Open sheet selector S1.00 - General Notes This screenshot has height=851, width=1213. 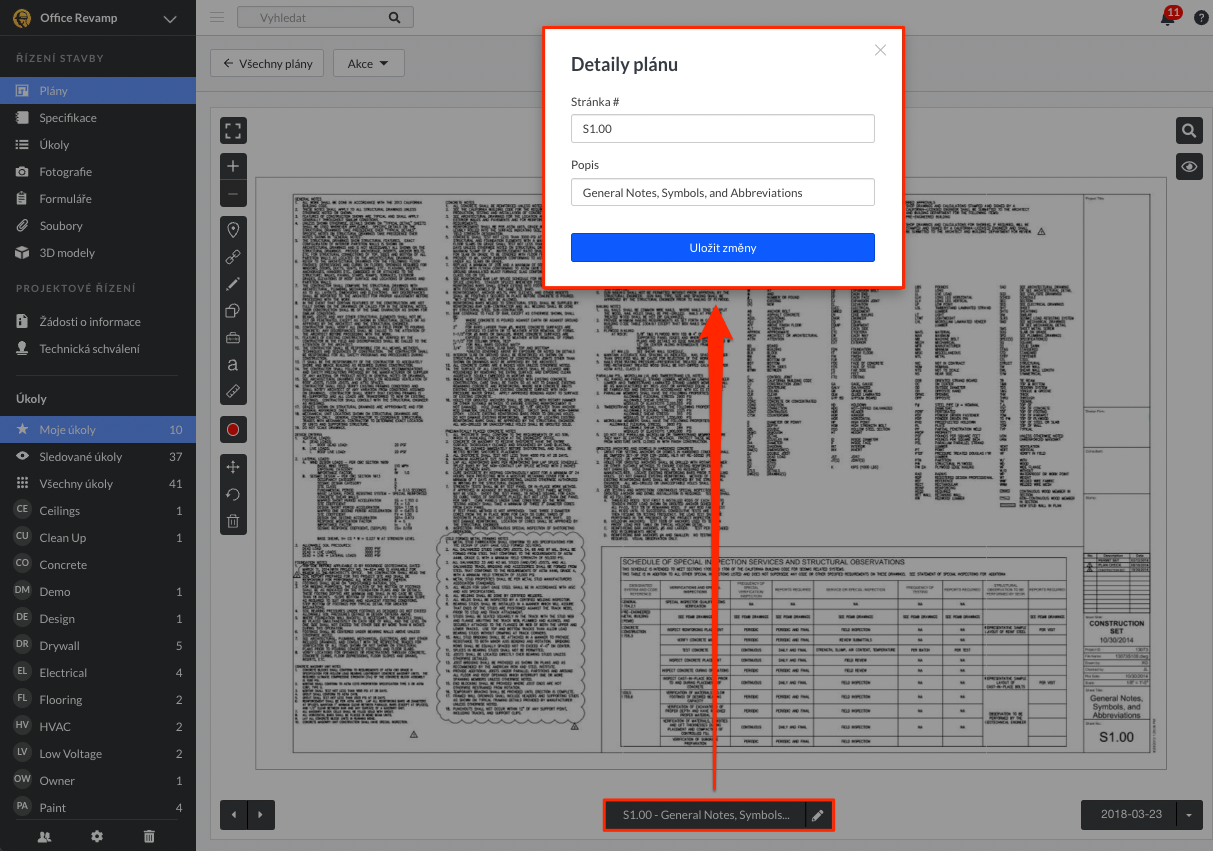[x=705, y=815]
